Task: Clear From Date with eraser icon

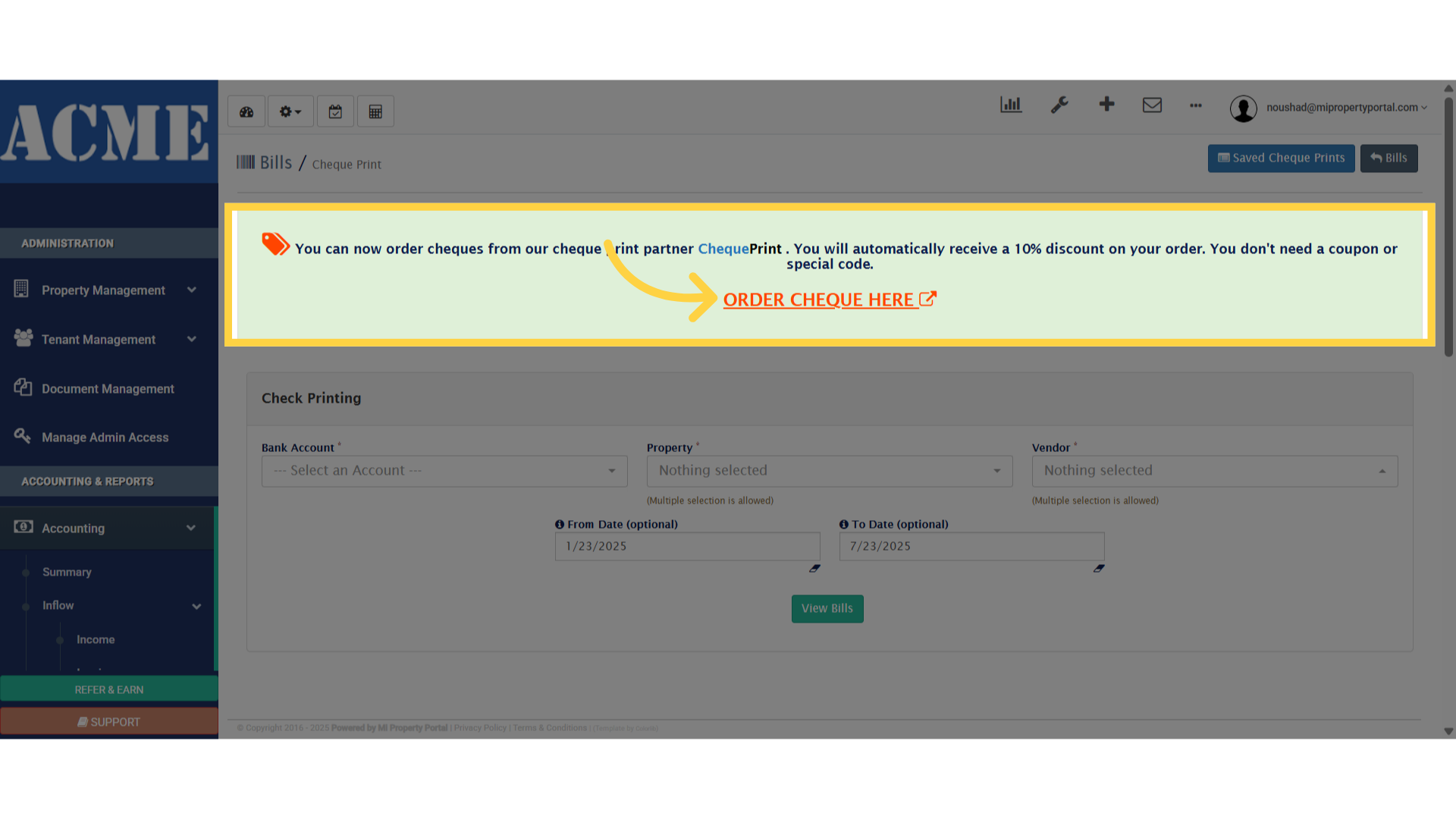Action: pos(814,568)
